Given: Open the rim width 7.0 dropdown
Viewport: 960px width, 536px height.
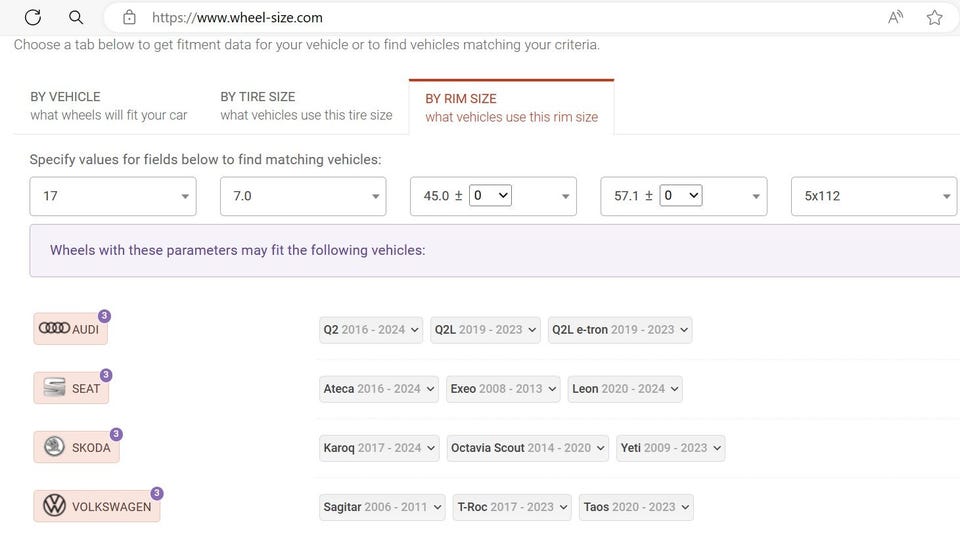Looking at the screenshot, I should pos(303,196).
